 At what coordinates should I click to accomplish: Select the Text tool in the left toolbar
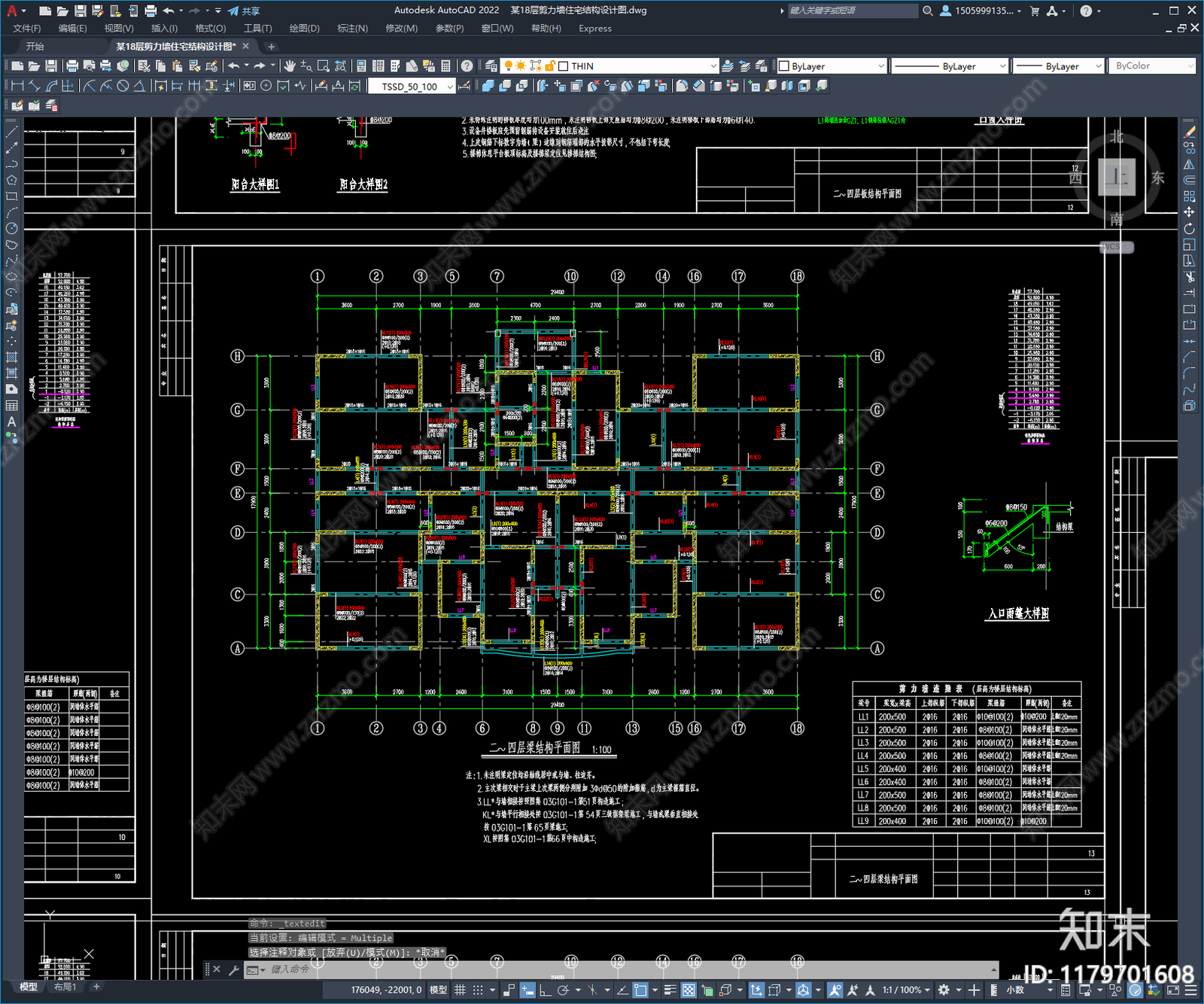coord(11,422)
